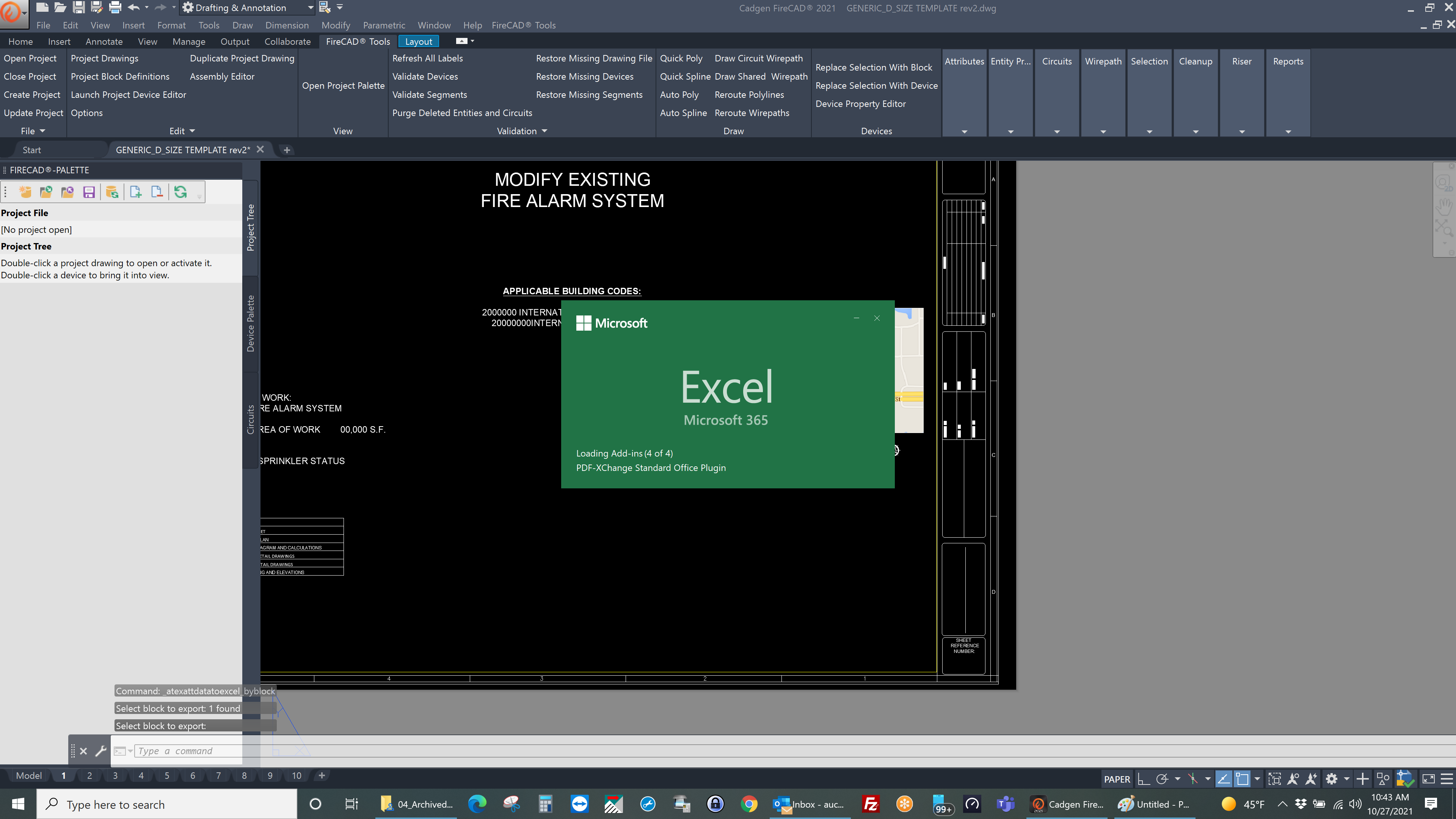Click Open Project Palette button
Image resolution: width=1456 pixels, height=819 pixels.
coord(343,85)
